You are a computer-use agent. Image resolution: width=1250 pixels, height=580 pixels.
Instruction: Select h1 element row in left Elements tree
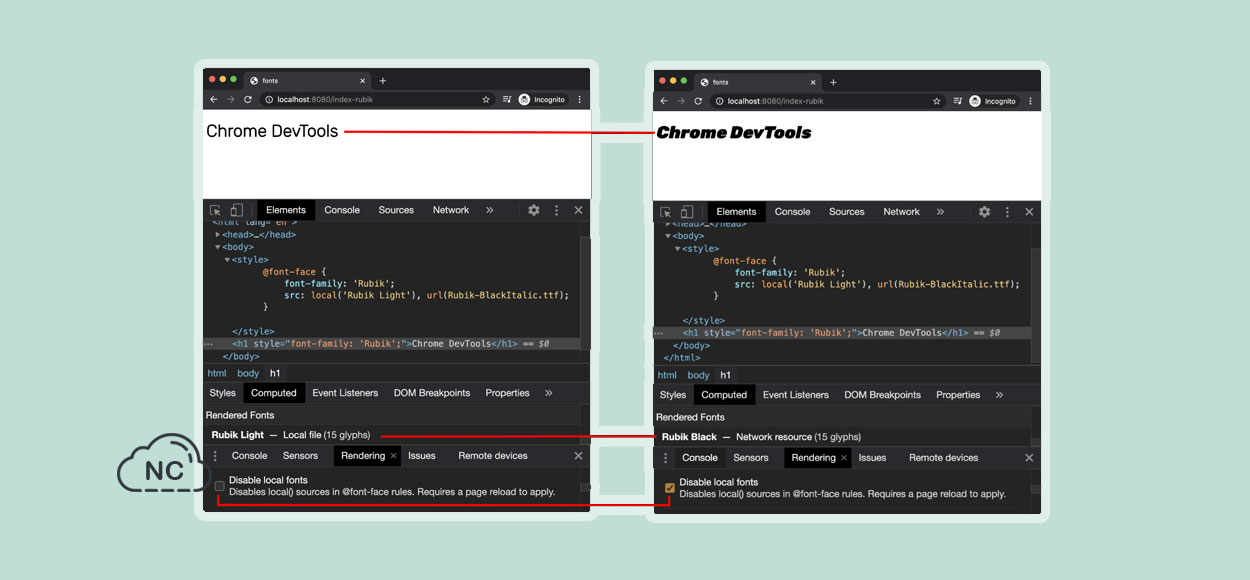[x=390, y=343]
